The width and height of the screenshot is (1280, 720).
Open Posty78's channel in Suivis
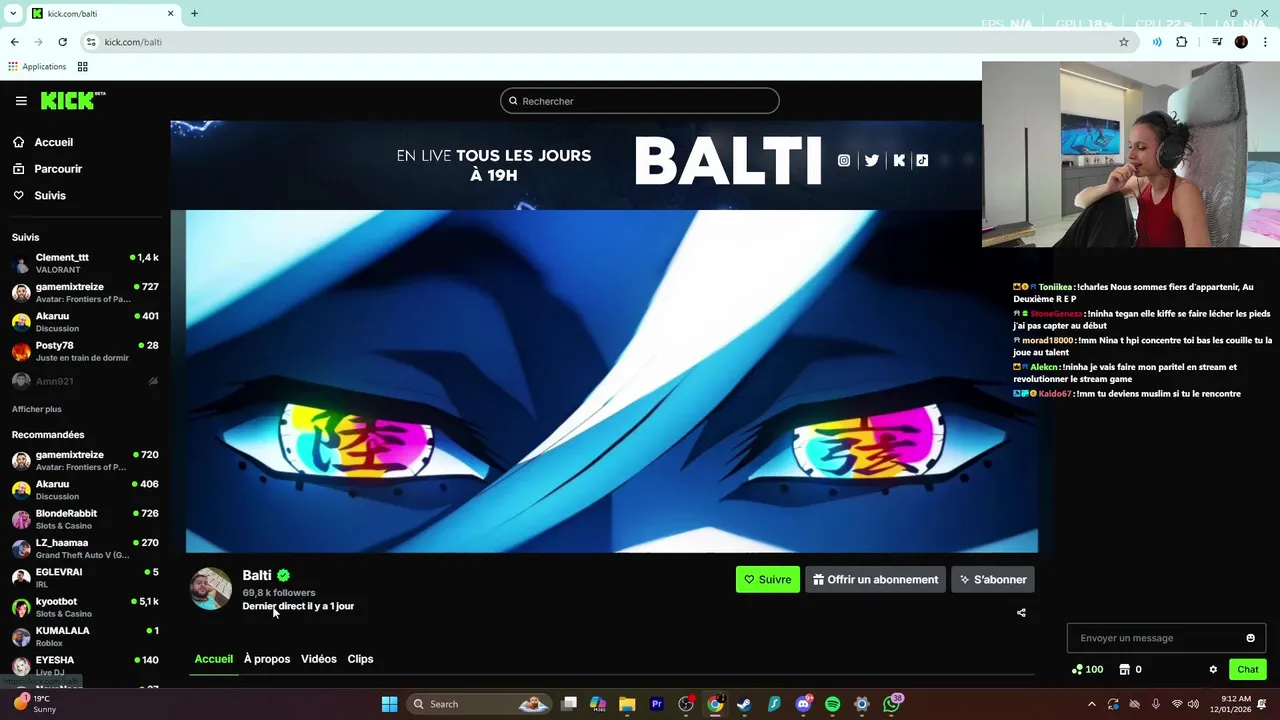pyautogui.click(x=85, y=351)
